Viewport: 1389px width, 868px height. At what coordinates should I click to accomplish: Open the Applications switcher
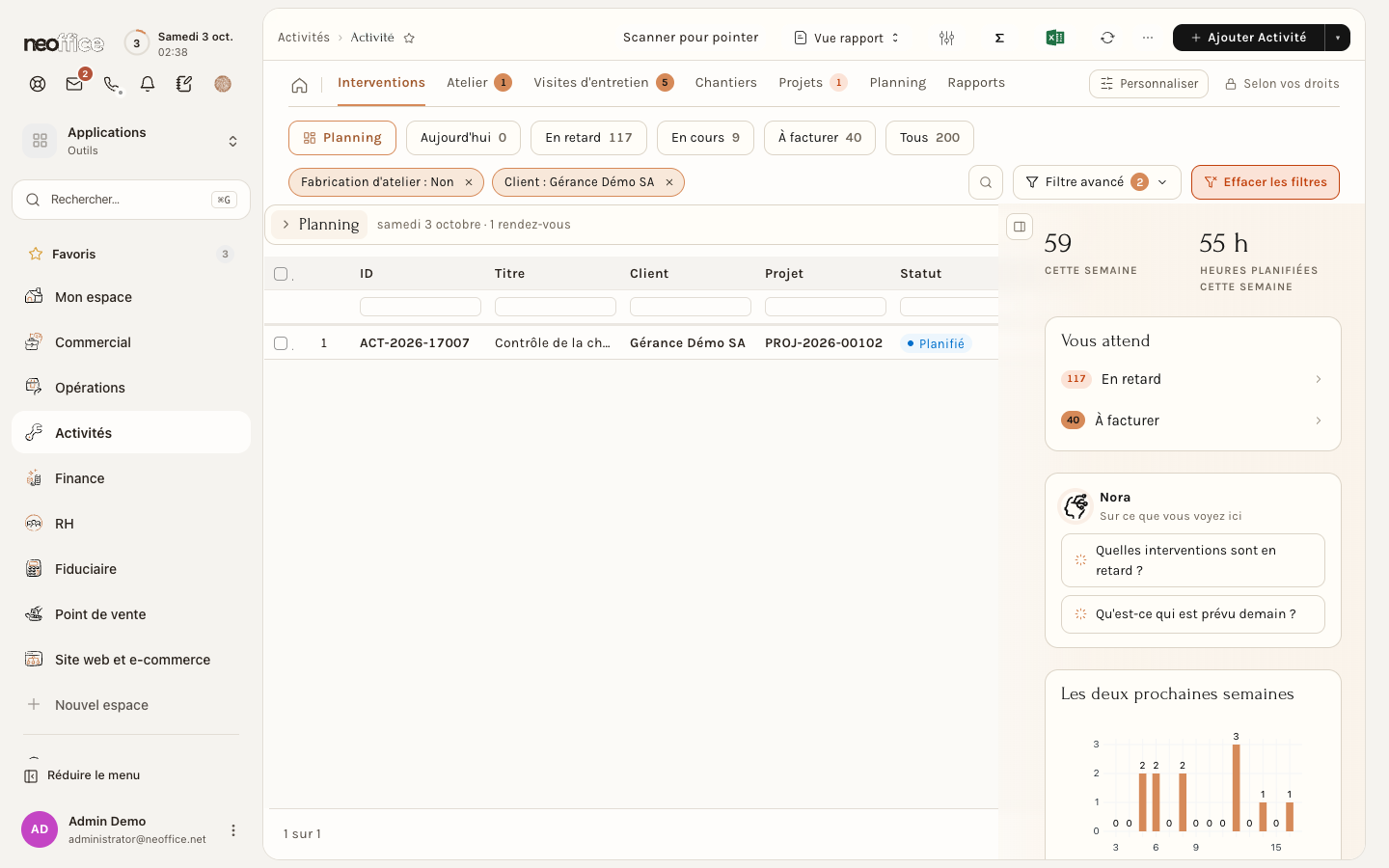(x=131, y=141)
